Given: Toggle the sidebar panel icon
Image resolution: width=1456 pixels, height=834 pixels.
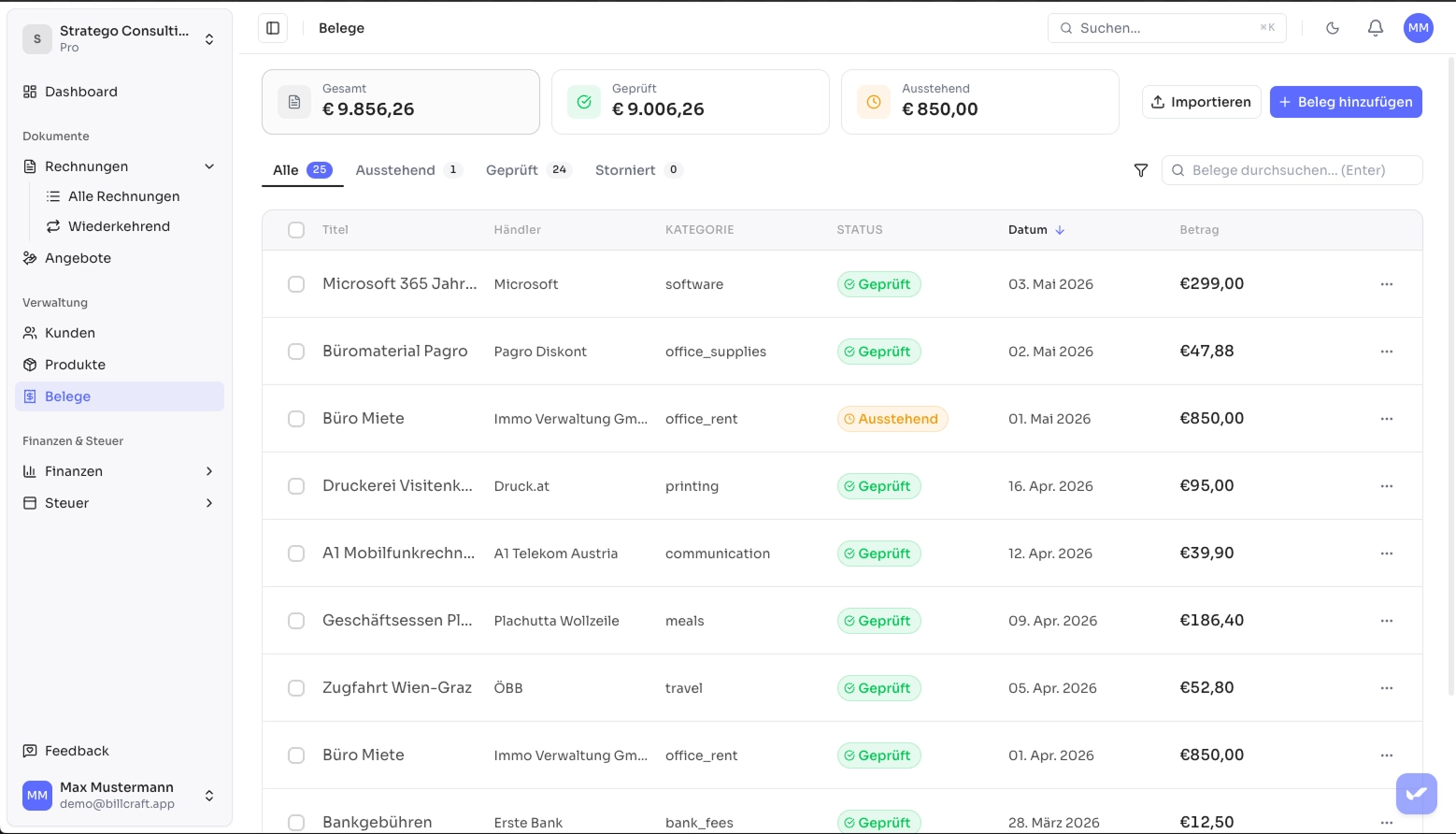Looking at the screenshot, I should tap(273, 28).
